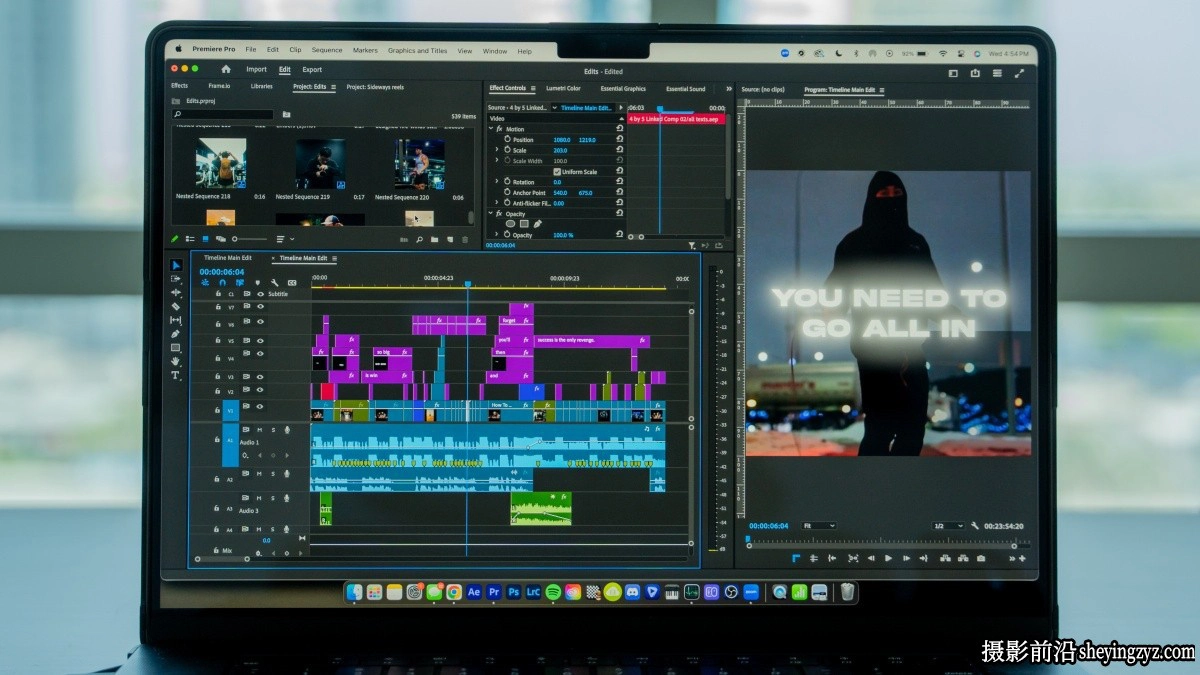Viewport: 1200px width, 675px height.
Task: Click Export Frame camera icon in Program monitor
Action: point(981,558)
